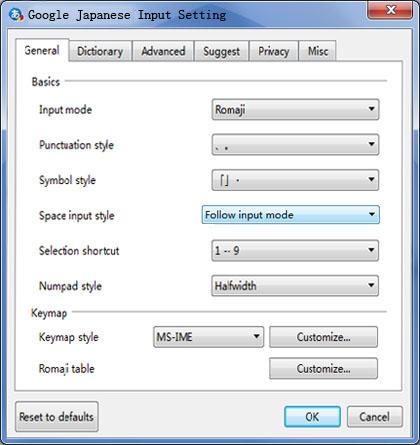Go to the Privacy tab
The width and height of the screenshot is (420, 445).
click(274, 51)
